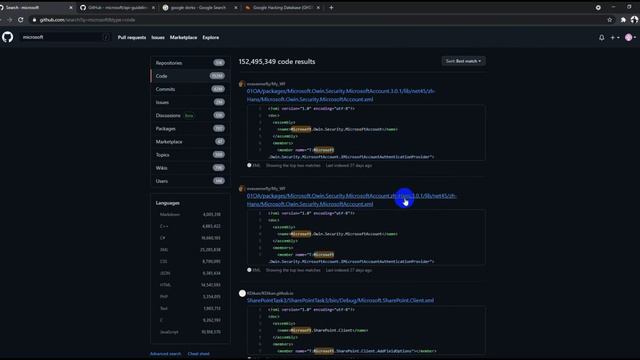
Task: Filter results by C# language
Action: [x=190, y=238]
